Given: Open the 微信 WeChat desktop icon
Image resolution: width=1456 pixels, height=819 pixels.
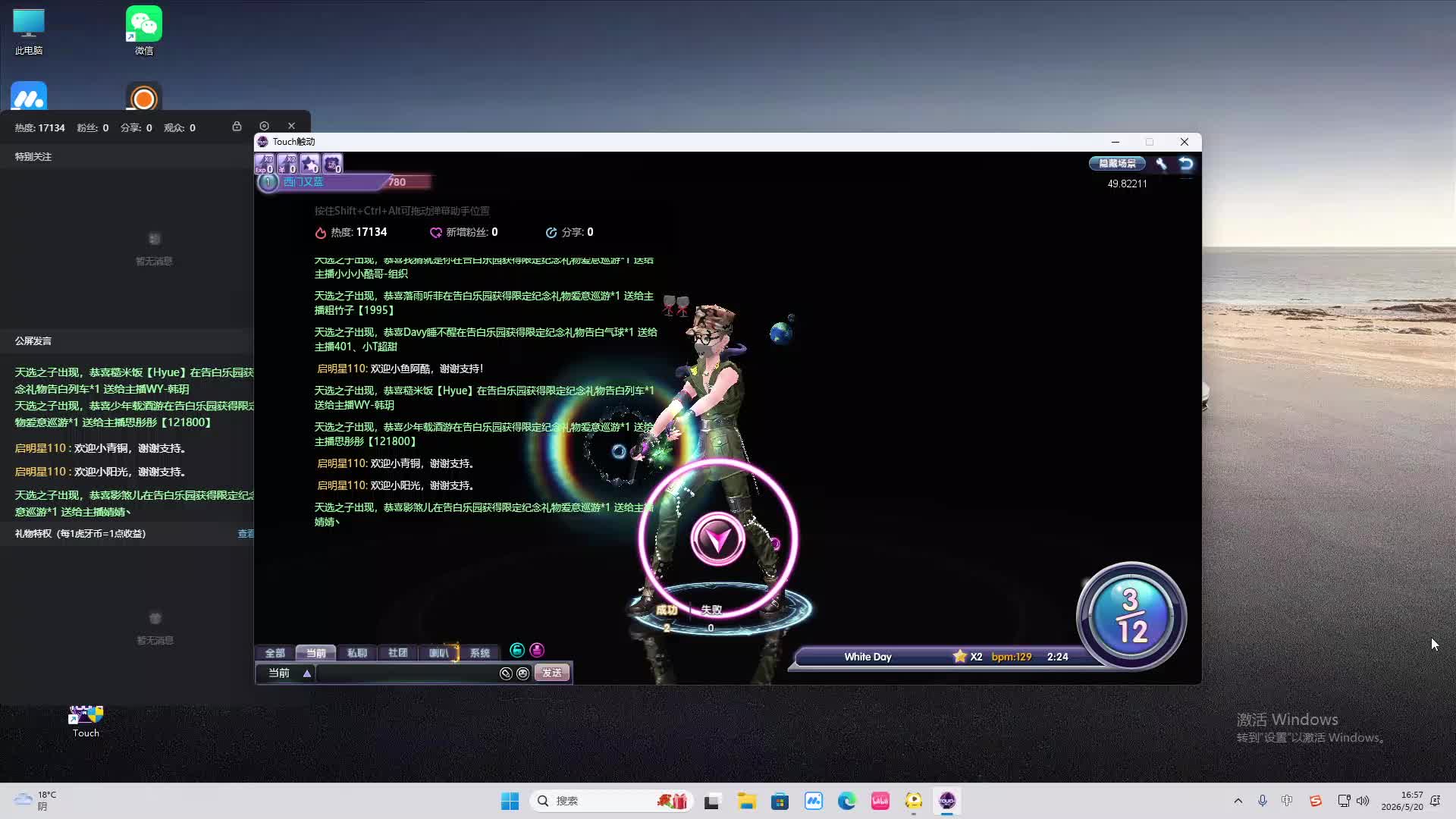Looking at the screenshot, I should 144,32.
